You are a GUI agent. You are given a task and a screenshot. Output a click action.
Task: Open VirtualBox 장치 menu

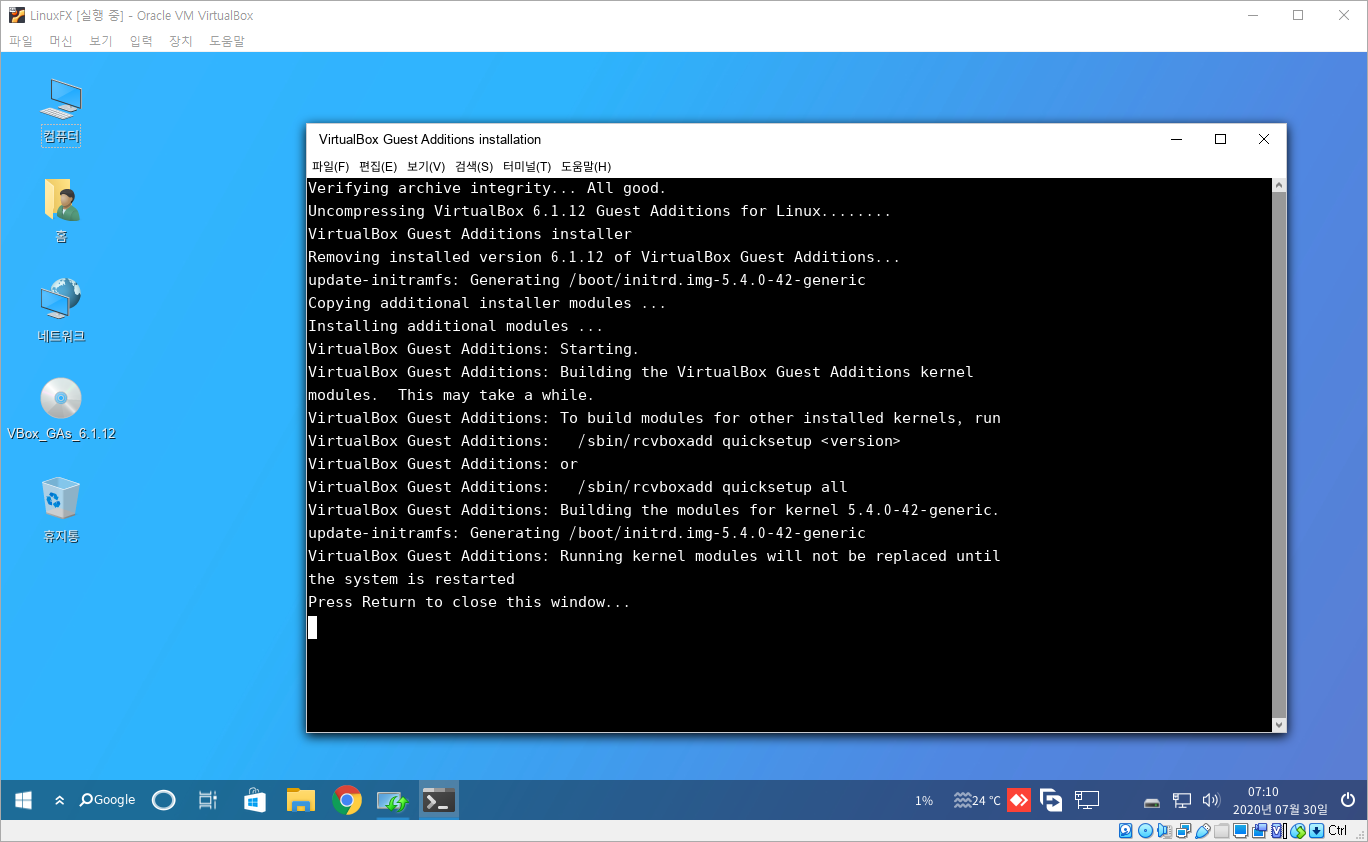pos(181,41)
